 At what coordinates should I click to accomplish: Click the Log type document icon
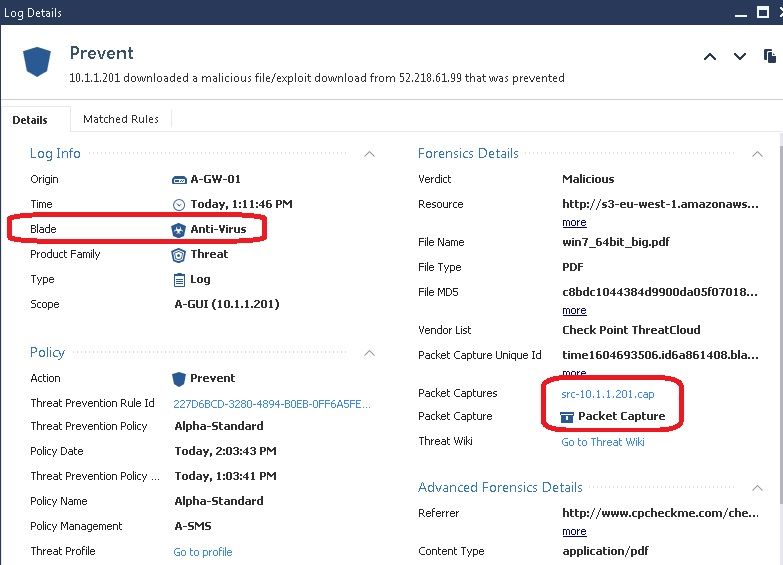[179, 280]
